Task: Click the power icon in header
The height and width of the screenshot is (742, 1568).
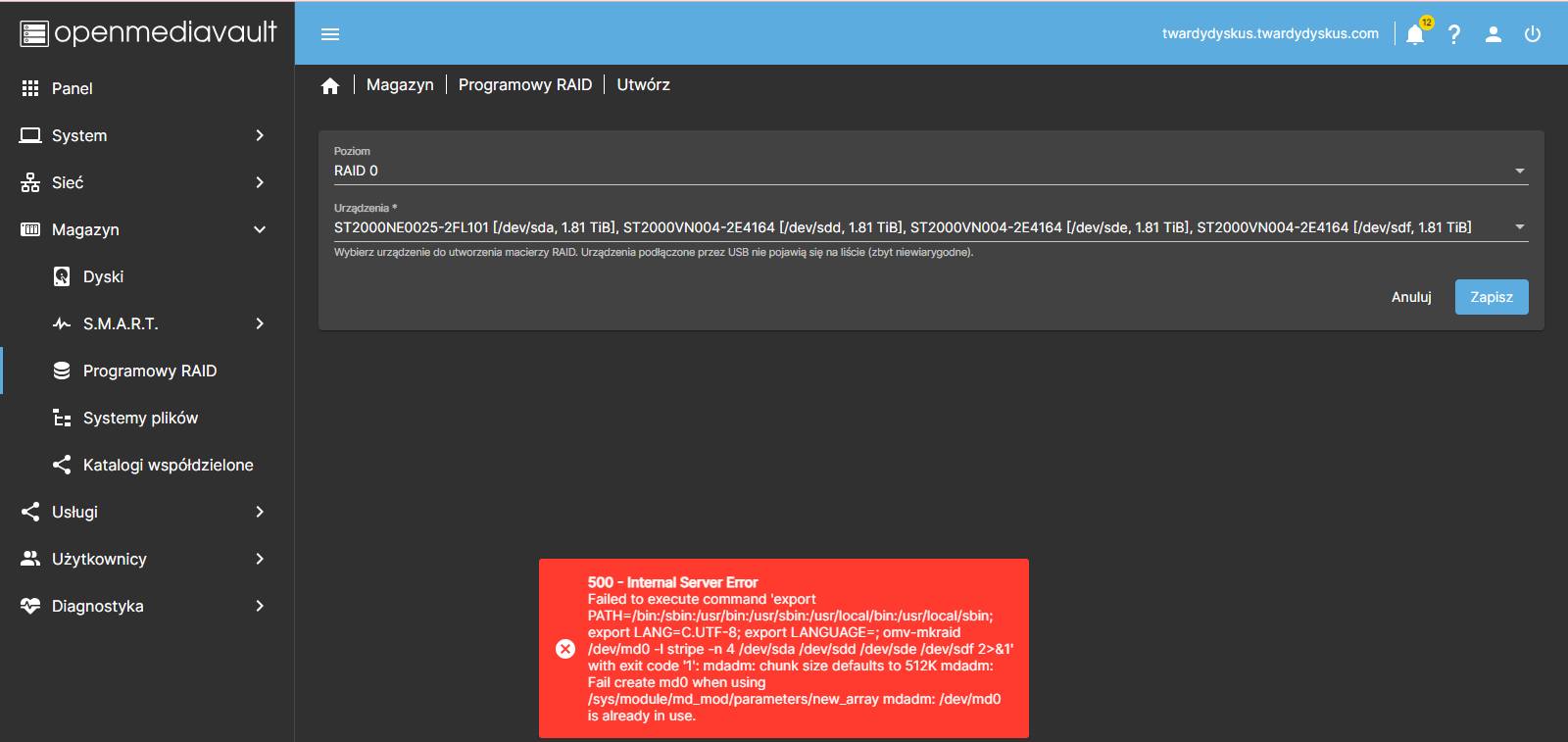Action: pos(1533,34)
